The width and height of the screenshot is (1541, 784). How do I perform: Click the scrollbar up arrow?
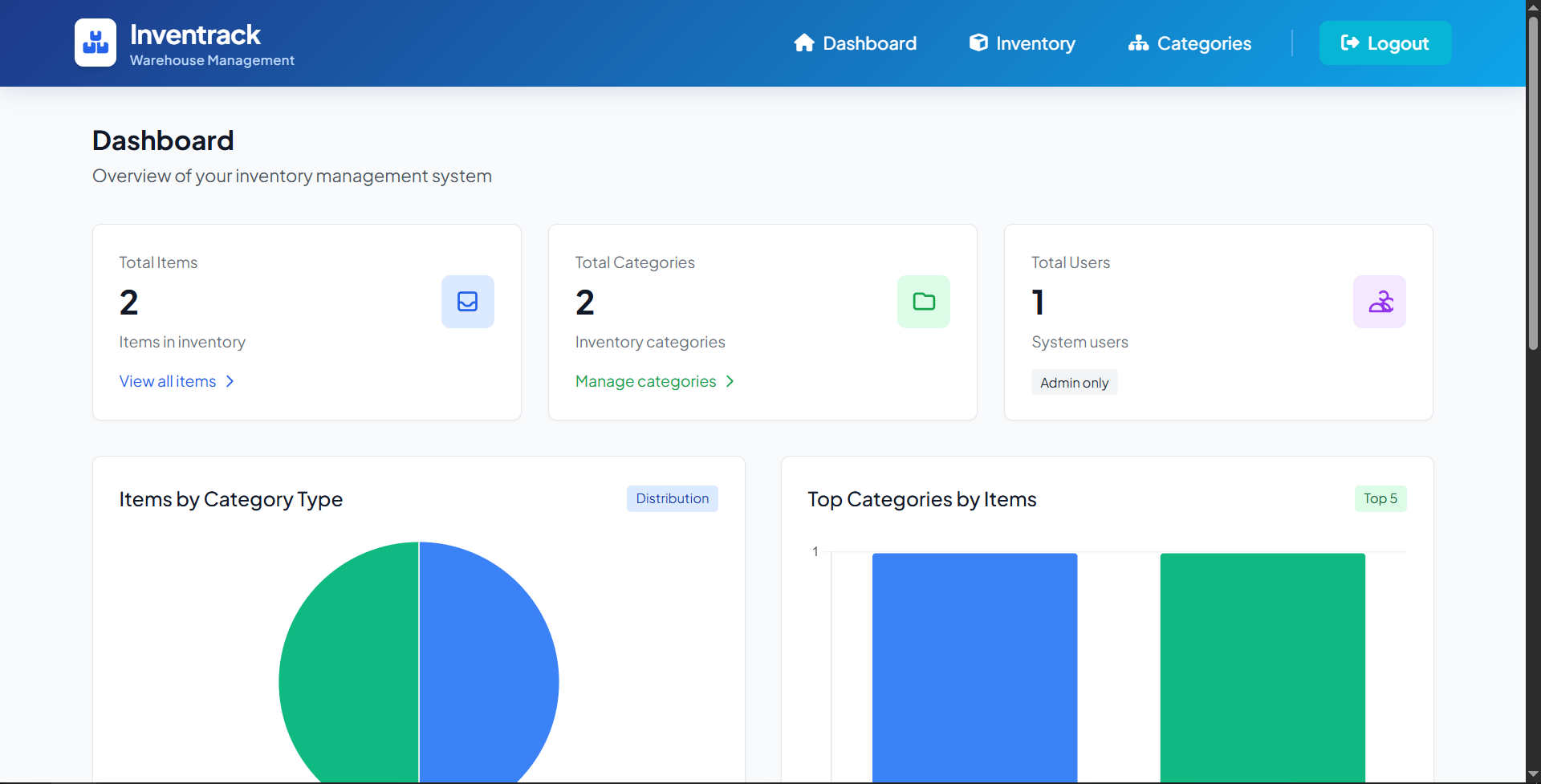[x=1533, y=7]
